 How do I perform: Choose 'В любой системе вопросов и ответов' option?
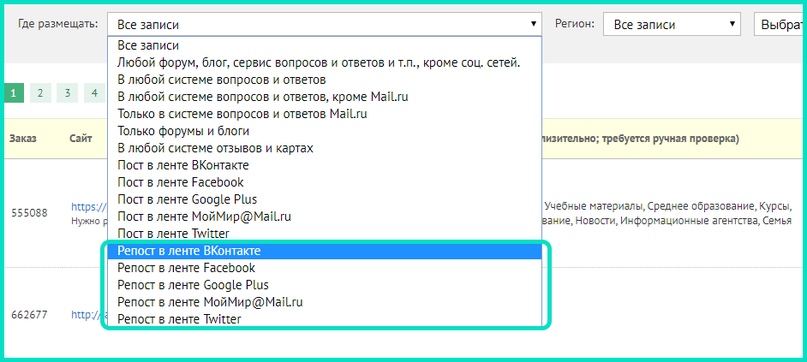coord(324,80)
